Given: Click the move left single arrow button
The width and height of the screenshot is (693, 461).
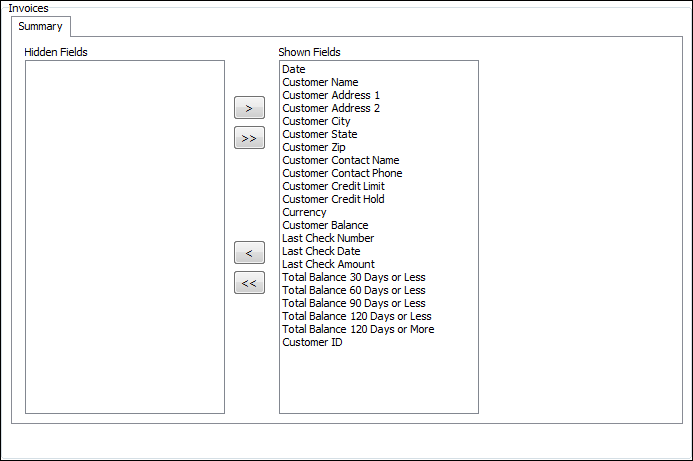Looking at the screenshot, I should click(x=249, y=252).
